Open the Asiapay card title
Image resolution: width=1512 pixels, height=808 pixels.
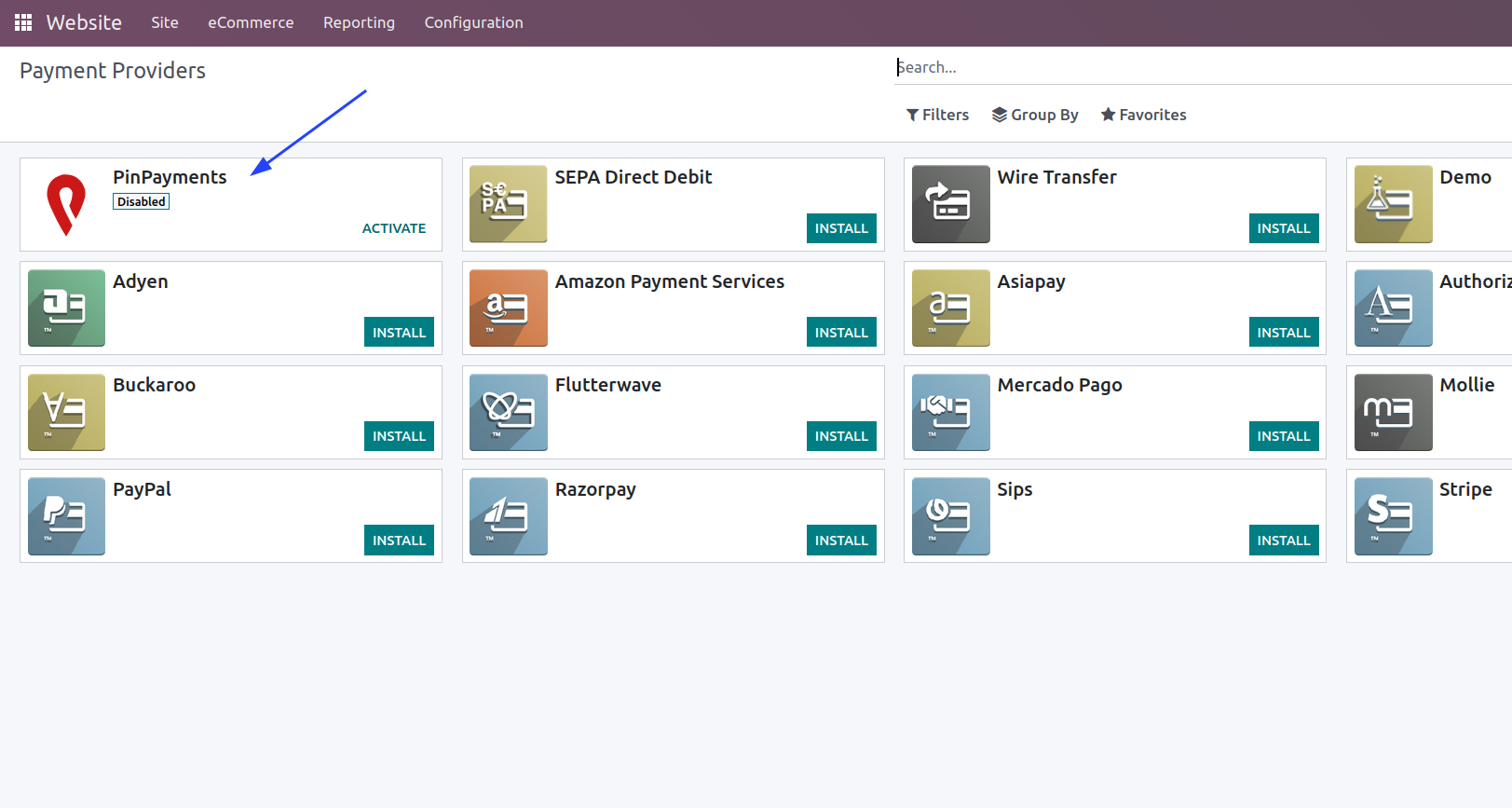click(1031, 281)
